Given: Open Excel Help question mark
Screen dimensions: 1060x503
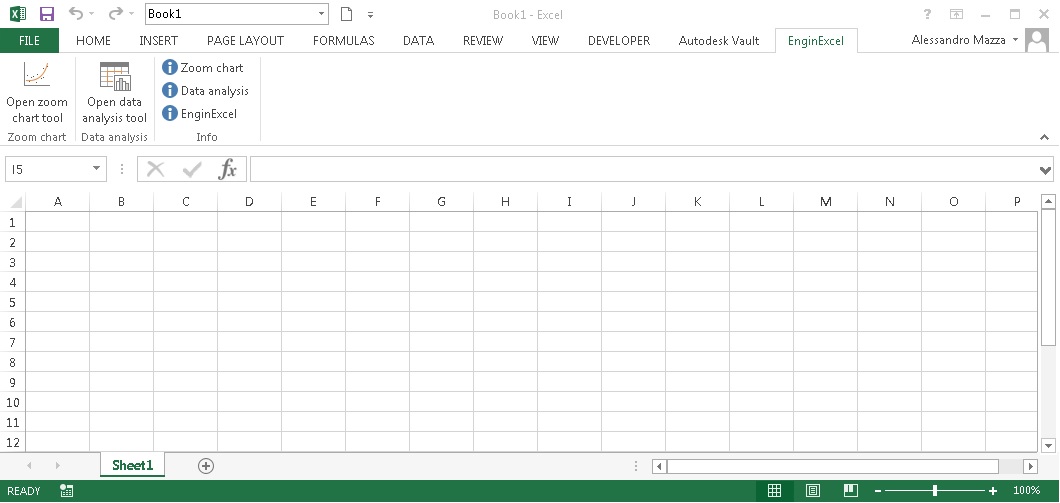Looking at the screenshot, I should 928,14.
